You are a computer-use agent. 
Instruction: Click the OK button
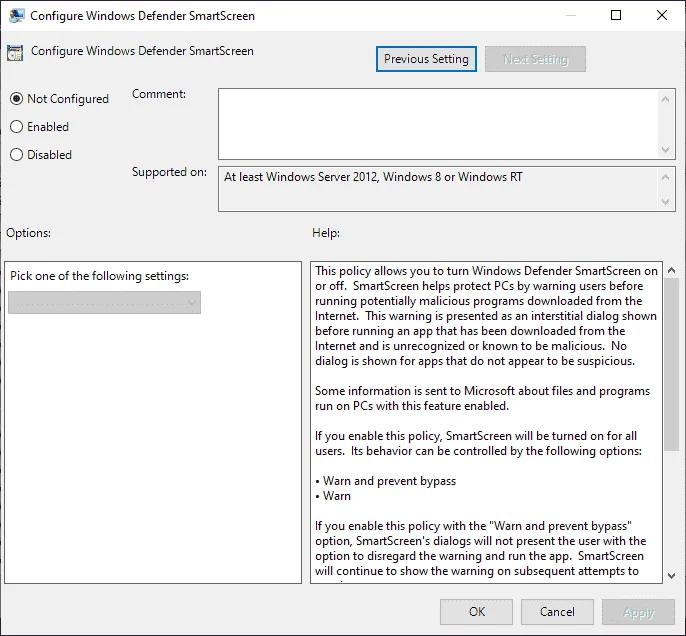[x=476, y=612]
